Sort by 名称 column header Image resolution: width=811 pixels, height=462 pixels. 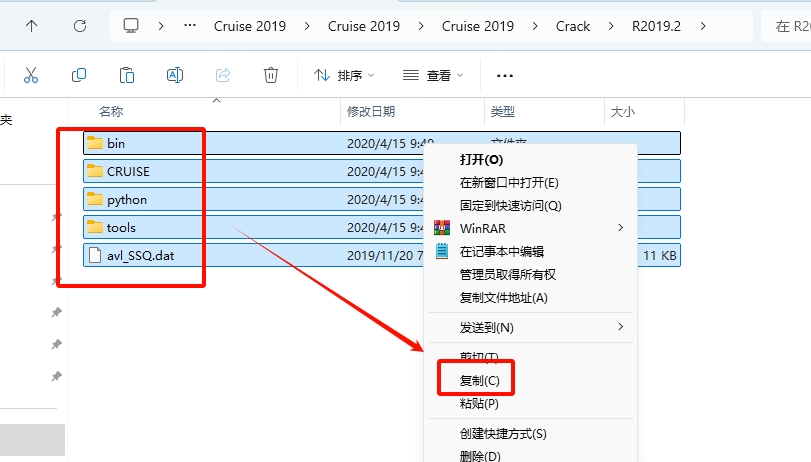[111, 111]
